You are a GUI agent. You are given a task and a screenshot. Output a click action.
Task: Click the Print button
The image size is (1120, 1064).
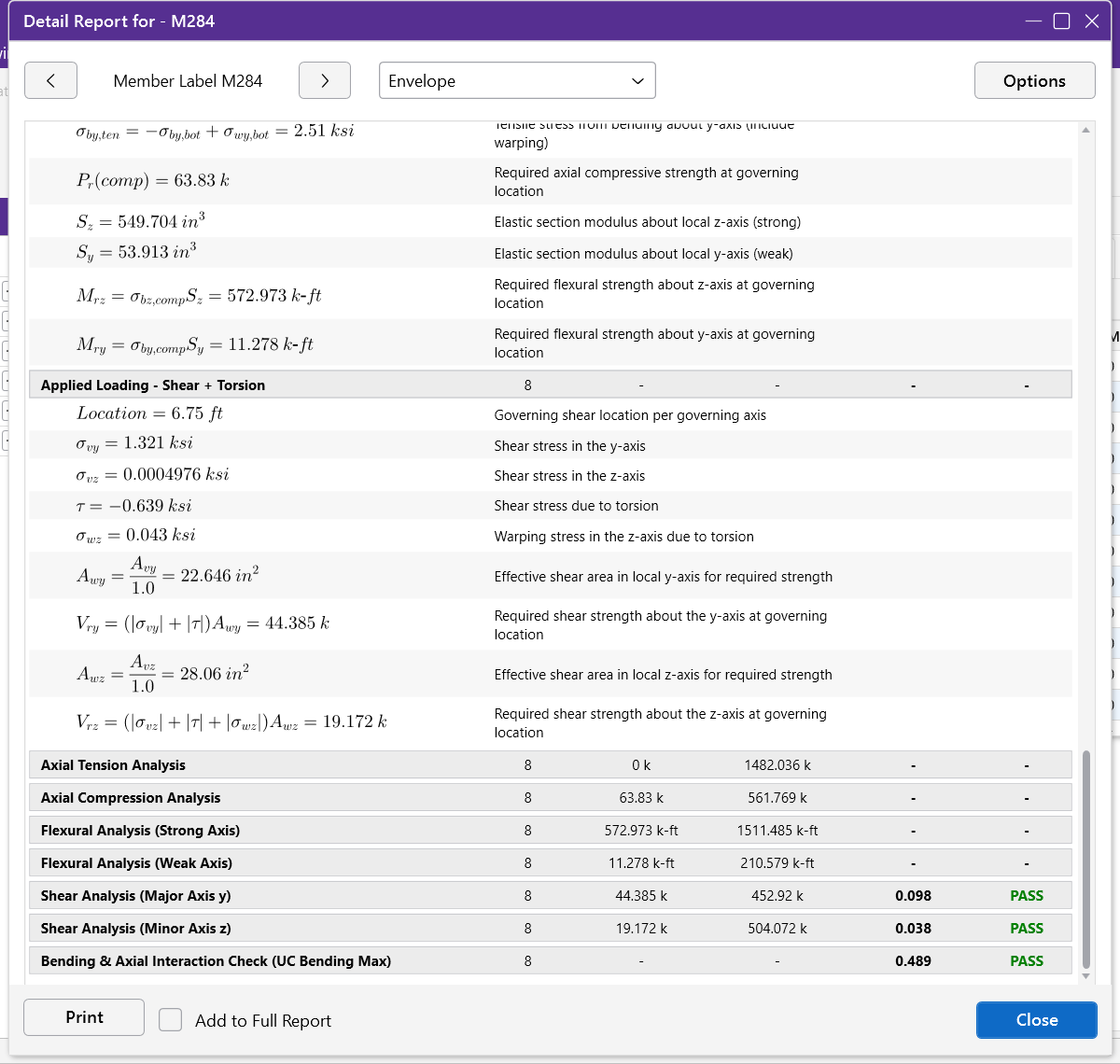(84, 1017)
